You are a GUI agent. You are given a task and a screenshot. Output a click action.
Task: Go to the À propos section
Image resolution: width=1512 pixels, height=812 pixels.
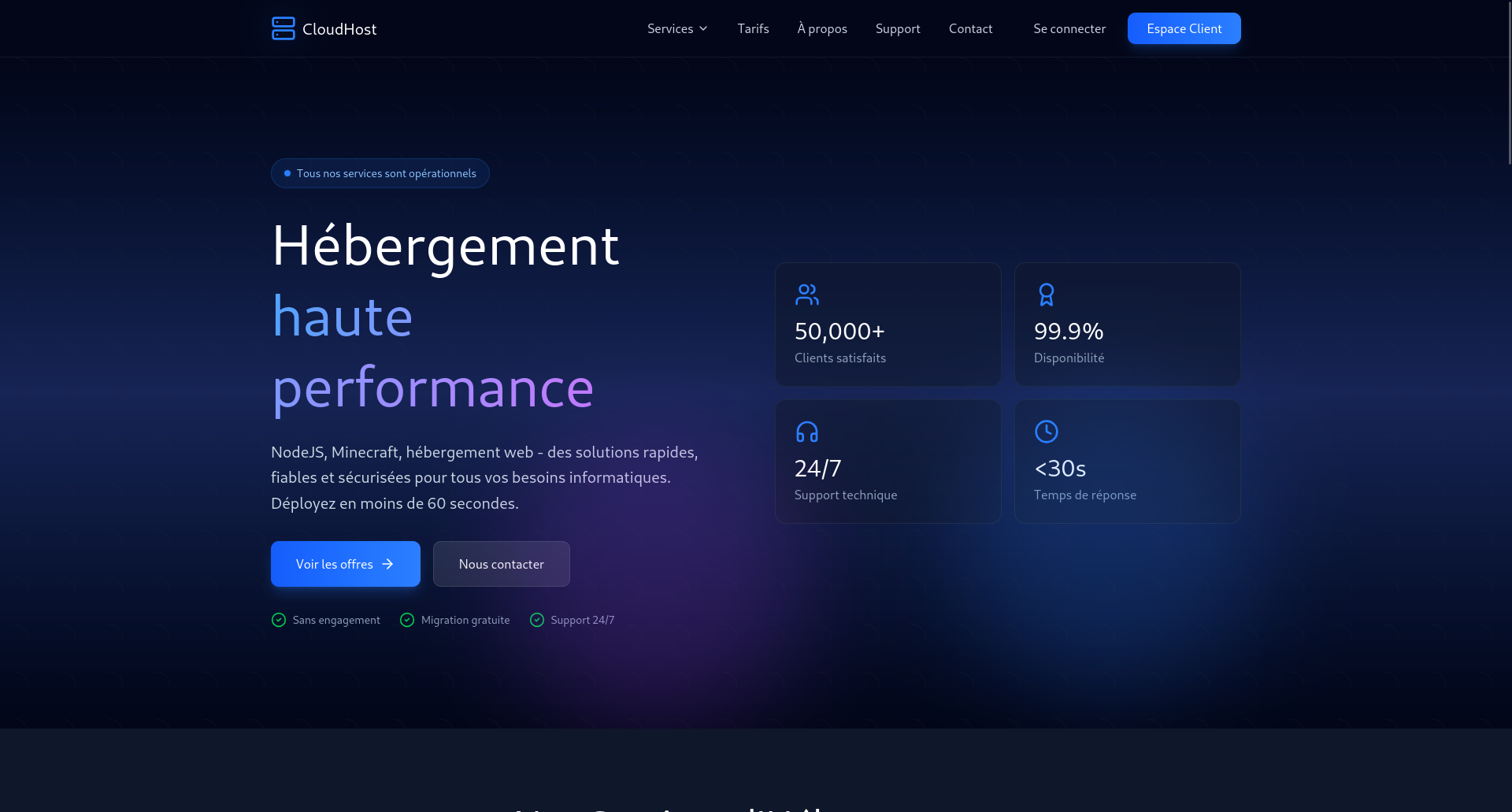822,28
